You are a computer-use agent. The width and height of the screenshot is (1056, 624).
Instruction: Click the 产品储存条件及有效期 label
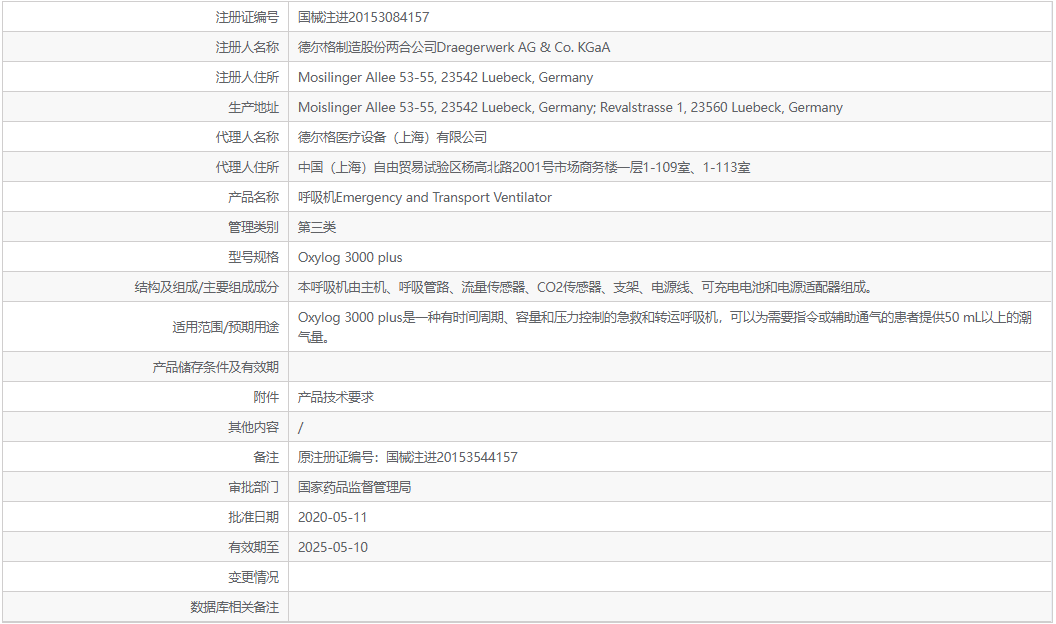(x=216, y=367)
